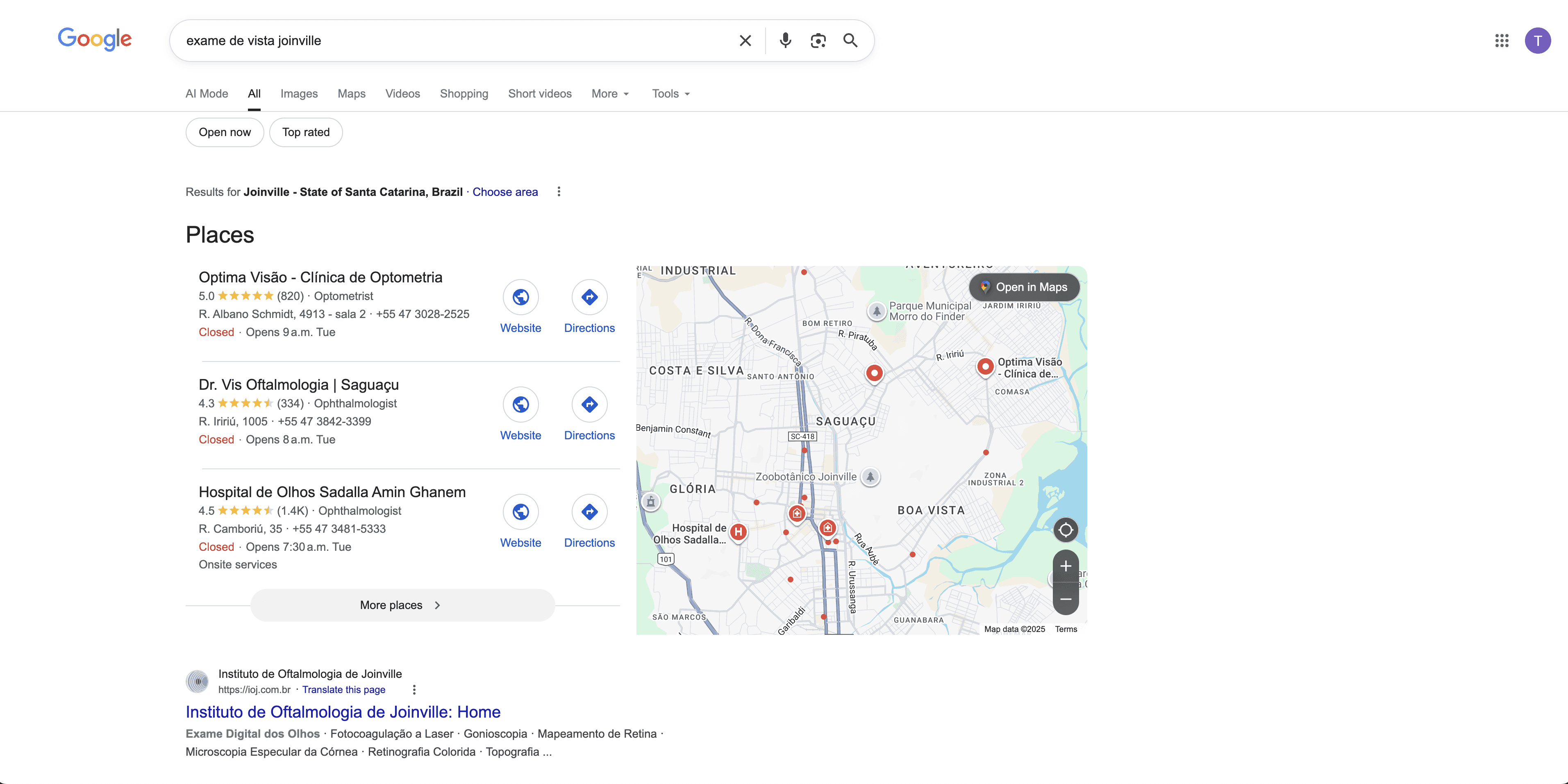The image size is (1568, 784).
Task: Open search by image camera icon
Action: coord(818,41)
